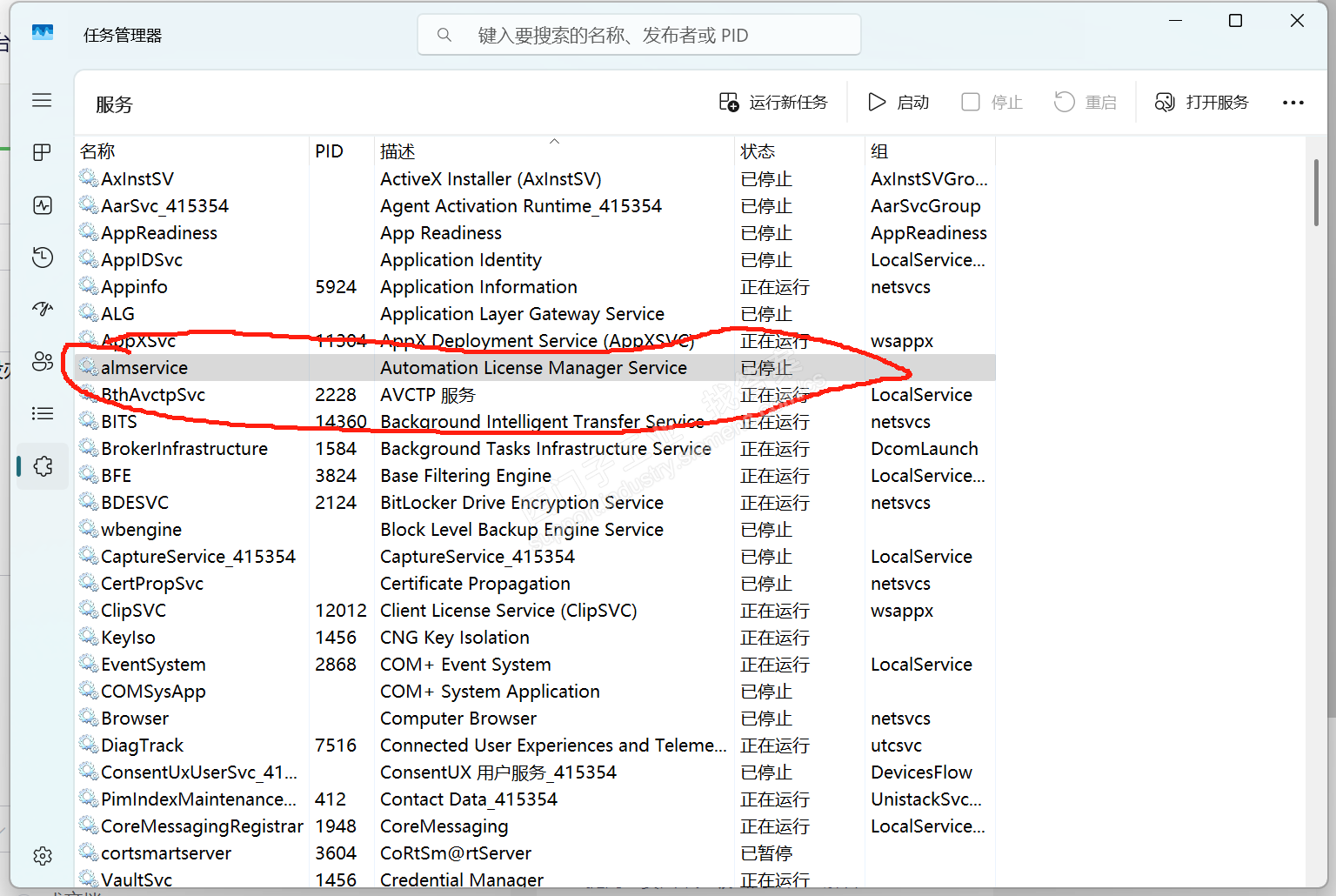Open the hamburger navigation menu
This screenshot has width=1336, height=896.
coord(42,100)
